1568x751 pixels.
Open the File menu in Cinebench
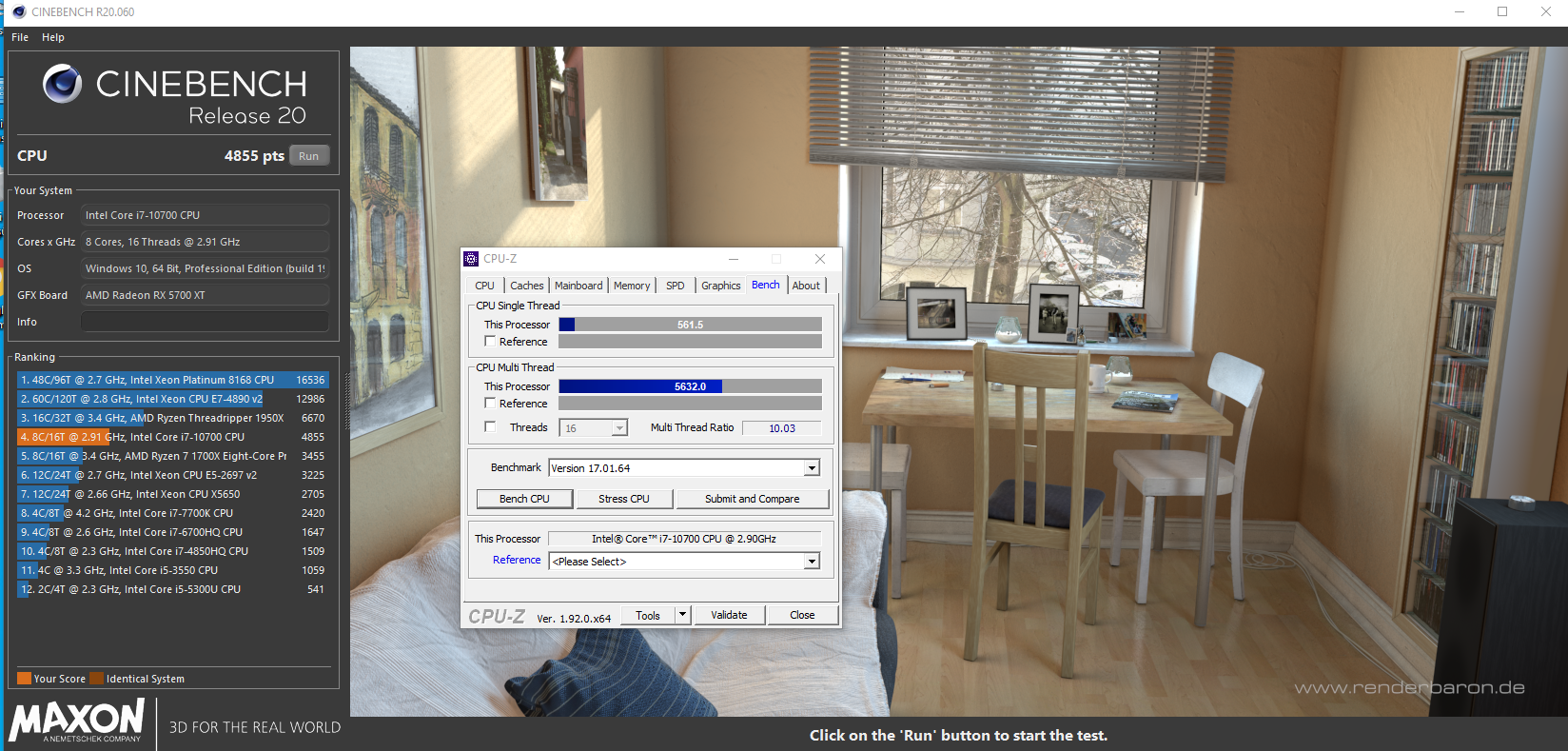[20, 37]
